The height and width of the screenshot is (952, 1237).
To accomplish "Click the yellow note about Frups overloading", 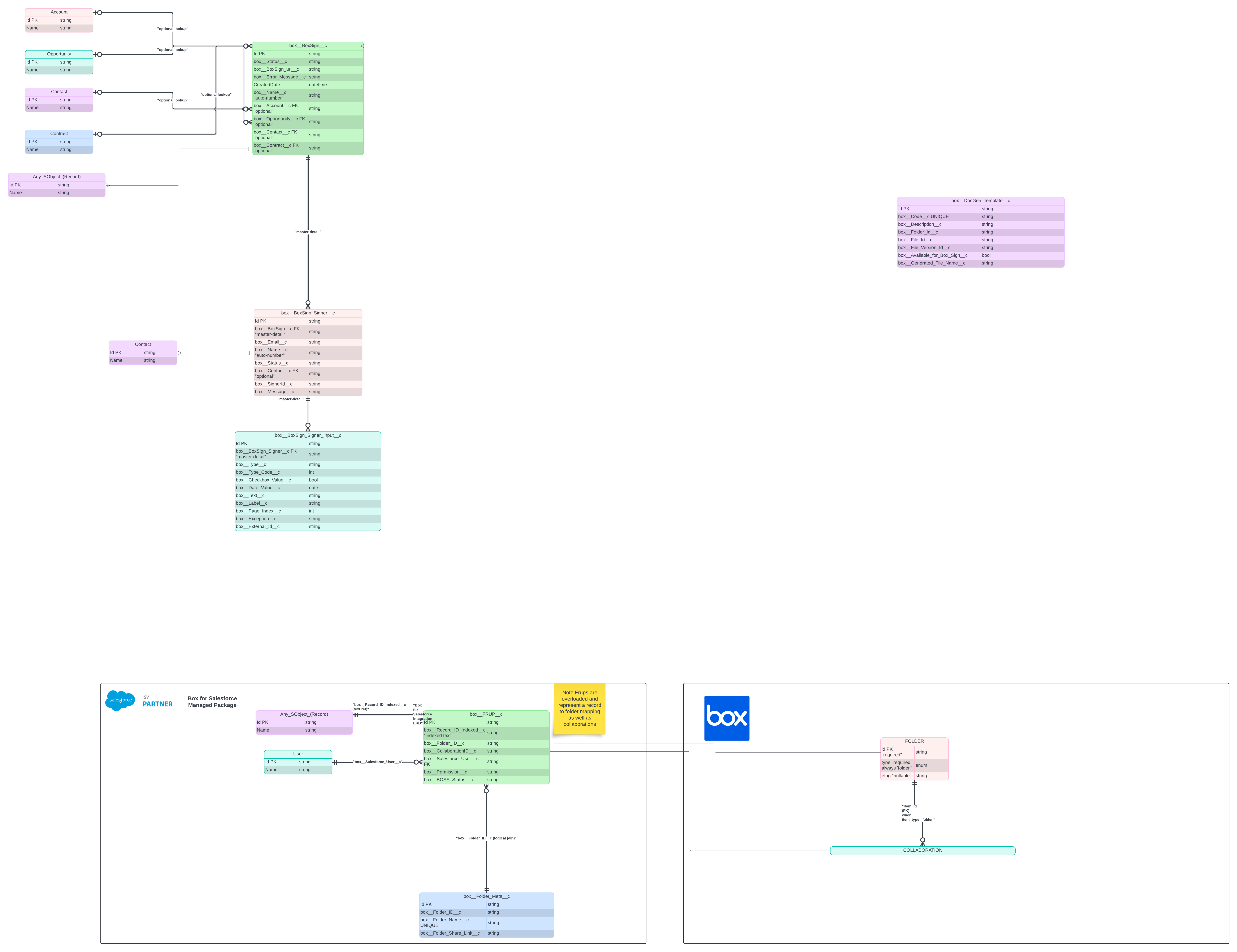I will [x=580, y=708].
